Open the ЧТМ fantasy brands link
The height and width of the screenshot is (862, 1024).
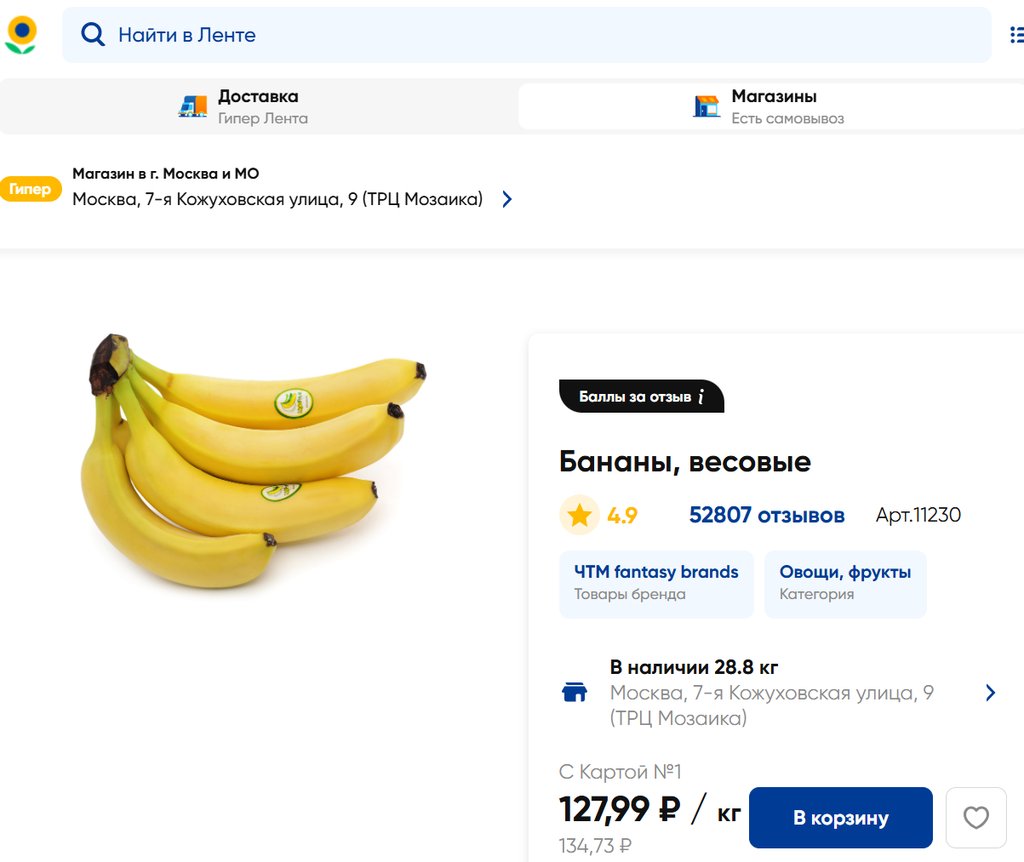pos(656,583)
